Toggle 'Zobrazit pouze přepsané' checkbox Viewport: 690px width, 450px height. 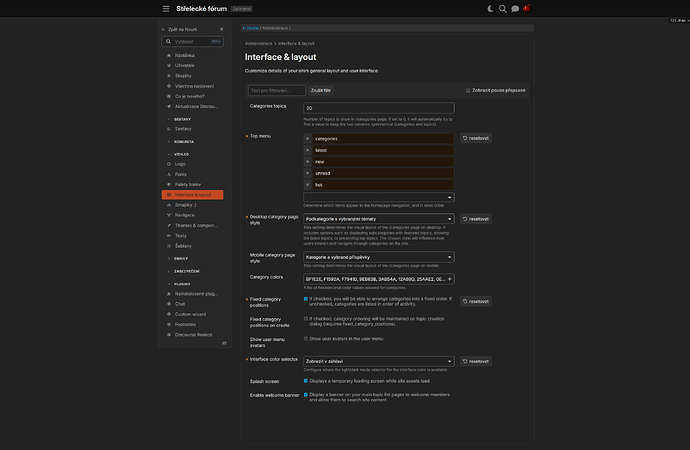coord(468,91)
